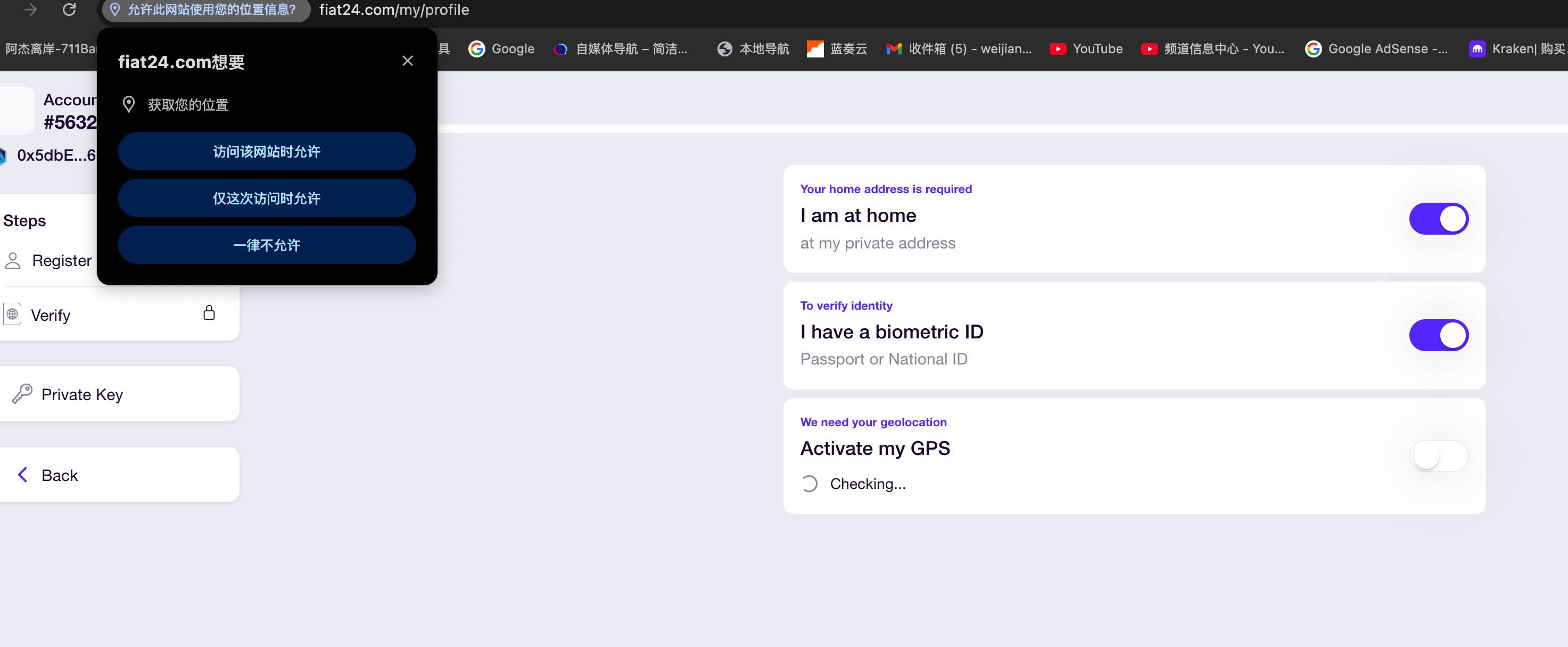This screenshot has width=1568, height=647.
Task: Click the fiat24.com/my/profile address field
Action: [394, 10]
